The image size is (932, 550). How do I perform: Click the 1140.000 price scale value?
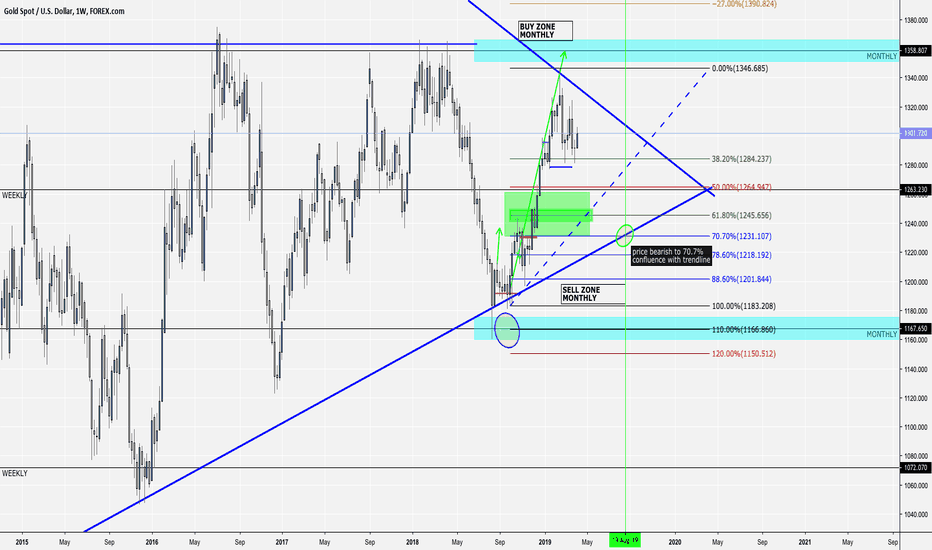click(x=916, y=369)
